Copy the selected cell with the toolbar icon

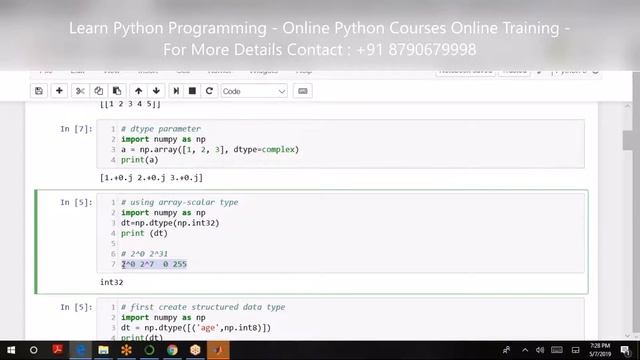pos(98,91)
